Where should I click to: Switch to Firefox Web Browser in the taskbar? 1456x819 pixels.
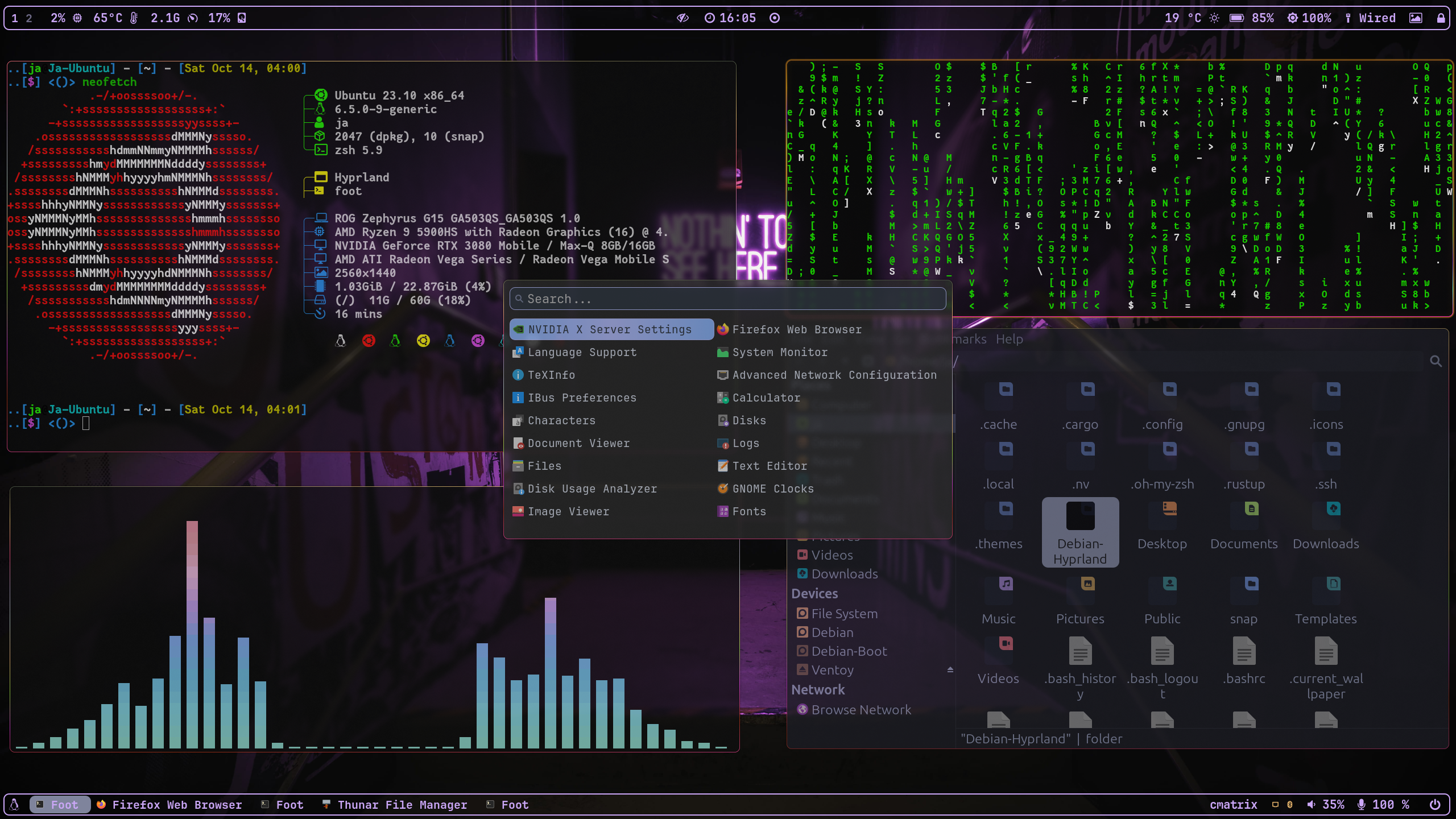pos(169,804)
